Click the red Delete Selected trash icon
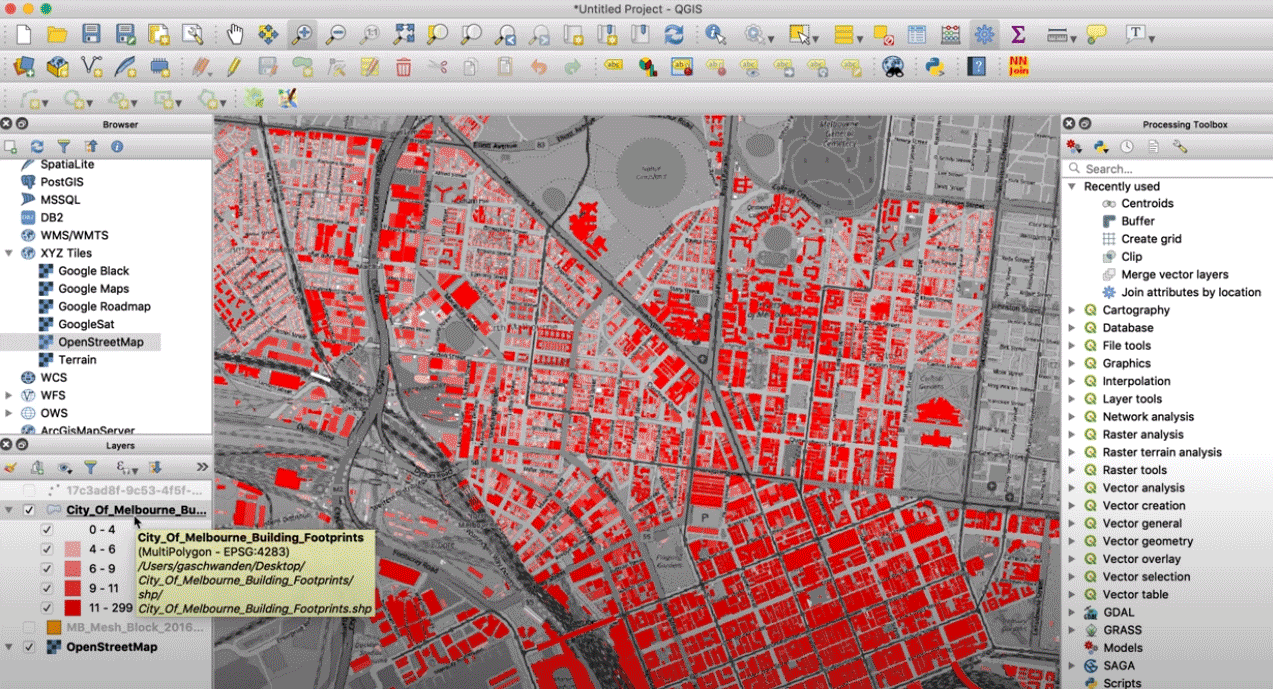The height and width of the screenshot is (689, 1273). click(x=403, y=67)
